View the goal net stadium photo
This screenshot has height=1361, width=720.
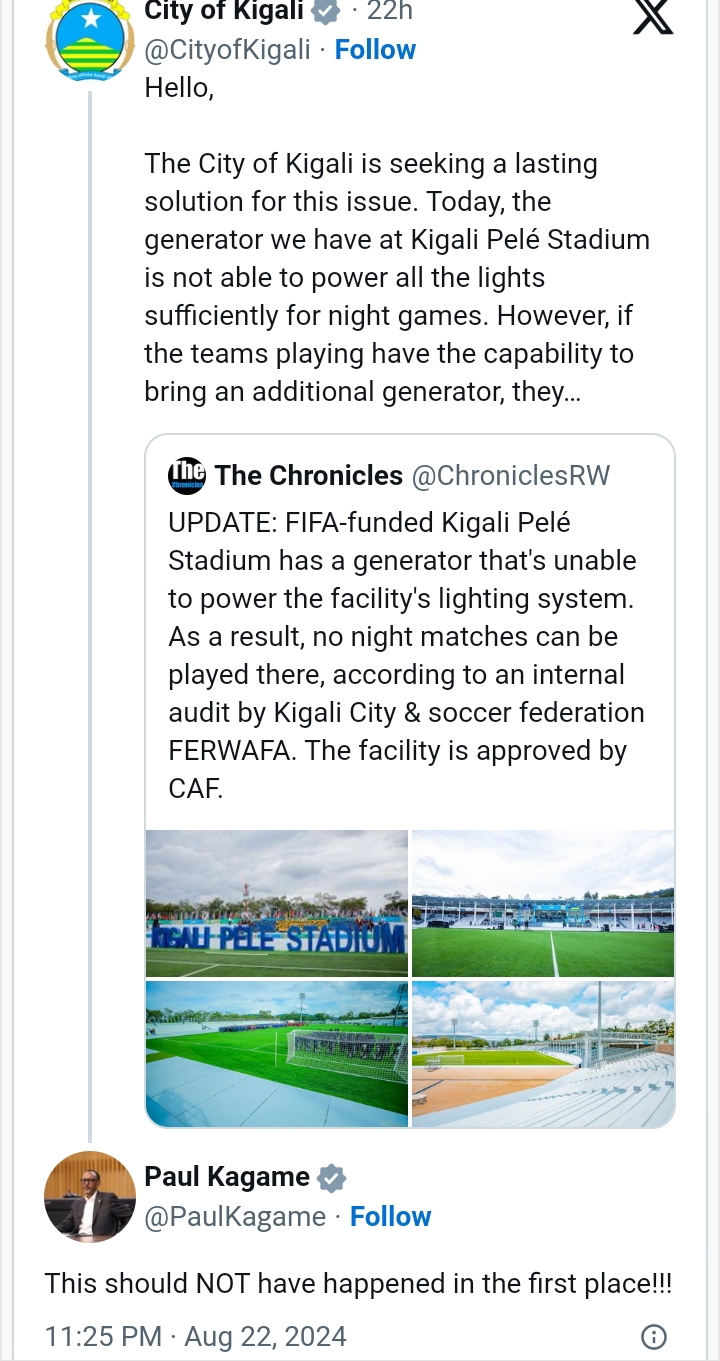coord(277,1053)
